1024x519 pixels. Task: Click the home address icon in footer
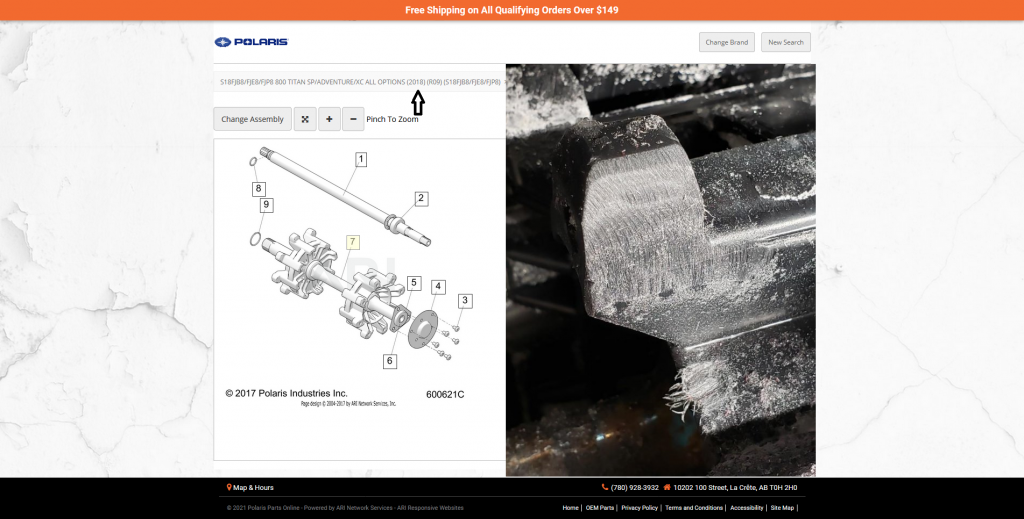(x=667, y=487)
